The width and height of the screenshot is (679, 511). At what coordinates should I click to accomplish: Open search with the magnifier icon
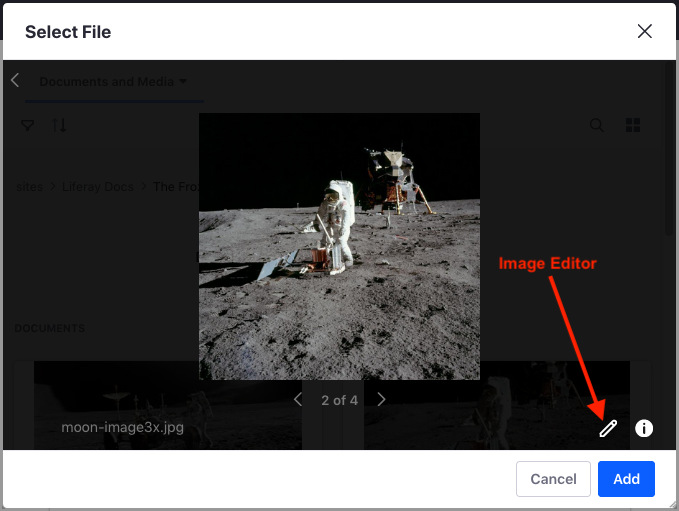tap(597, 125)
